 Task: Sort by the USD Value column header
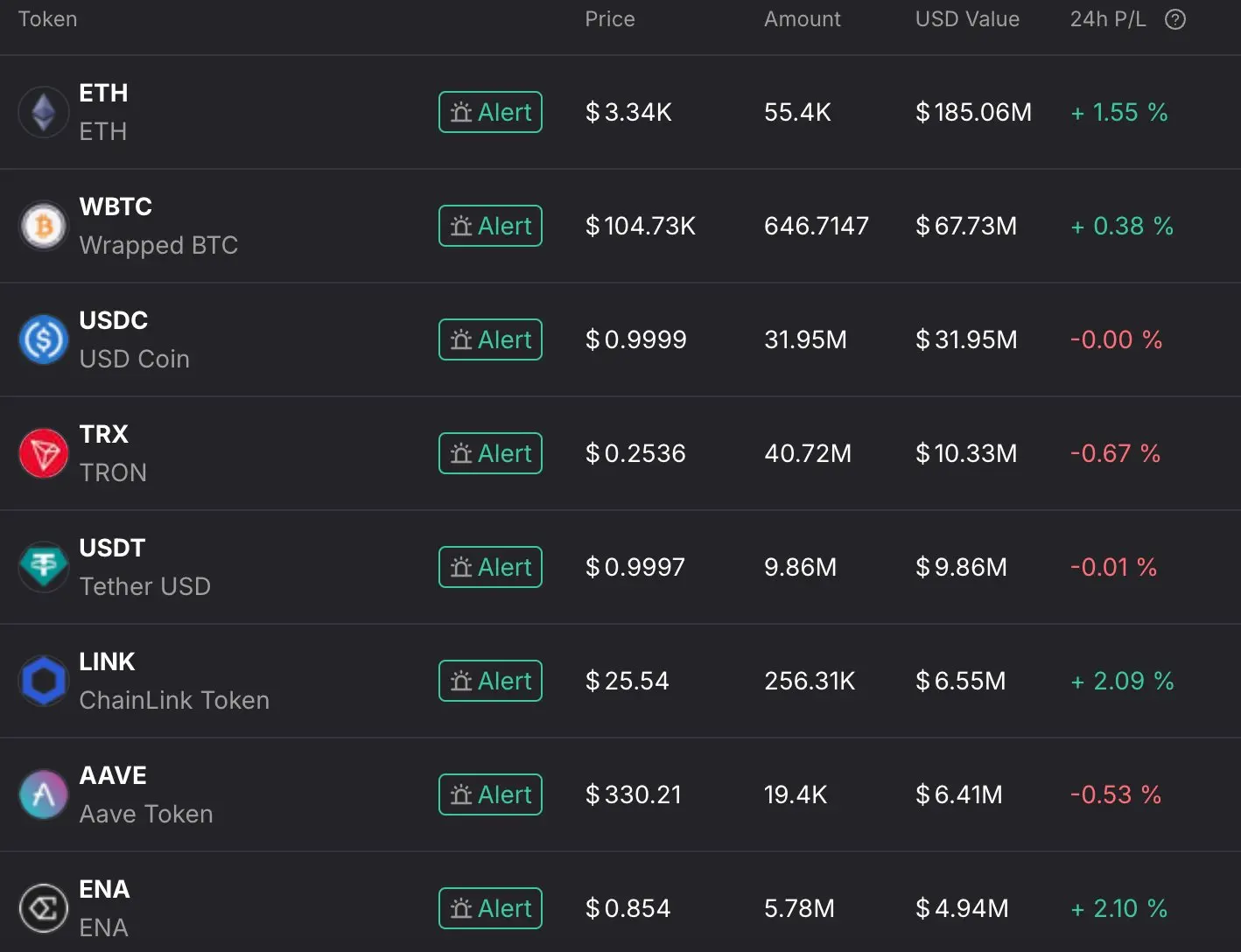point(967,19)
